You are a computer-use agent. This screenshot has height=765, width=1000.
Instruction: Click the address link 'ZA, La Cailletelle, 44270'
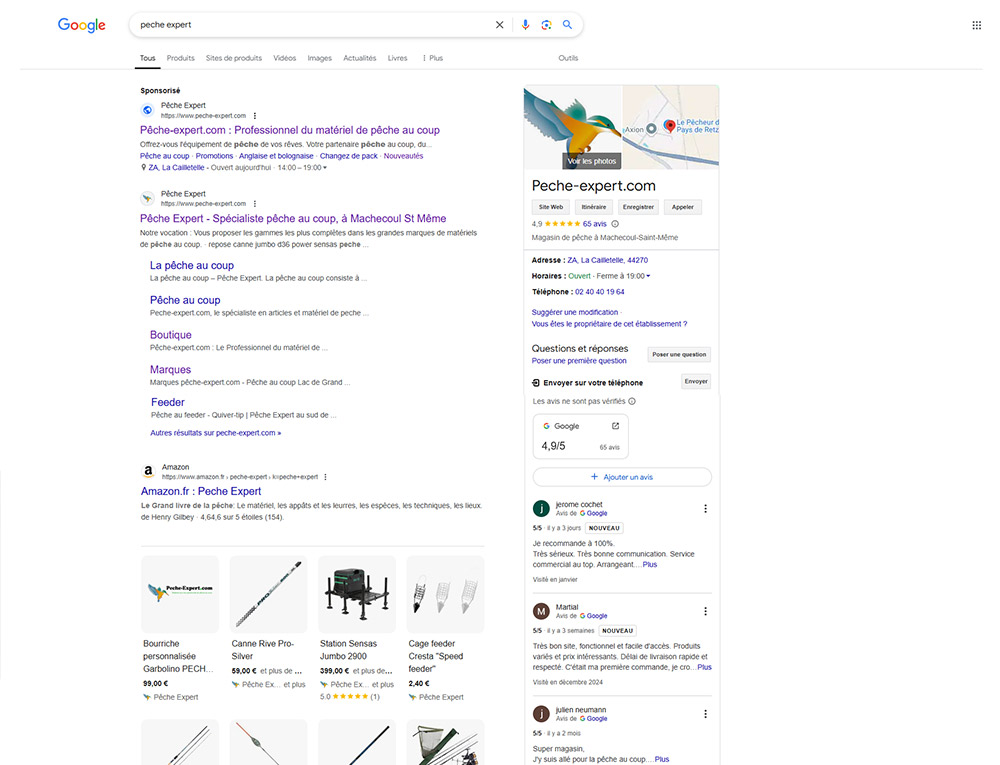tap(608, 260)
